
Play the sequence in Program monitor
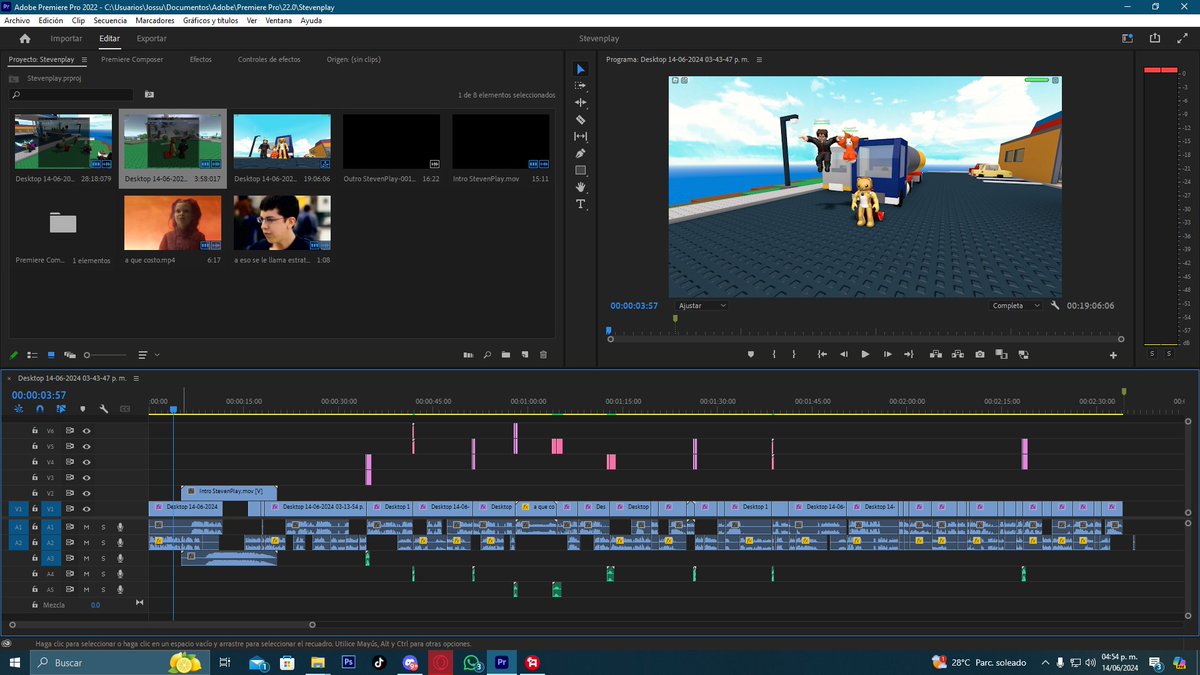pos(865,354)
